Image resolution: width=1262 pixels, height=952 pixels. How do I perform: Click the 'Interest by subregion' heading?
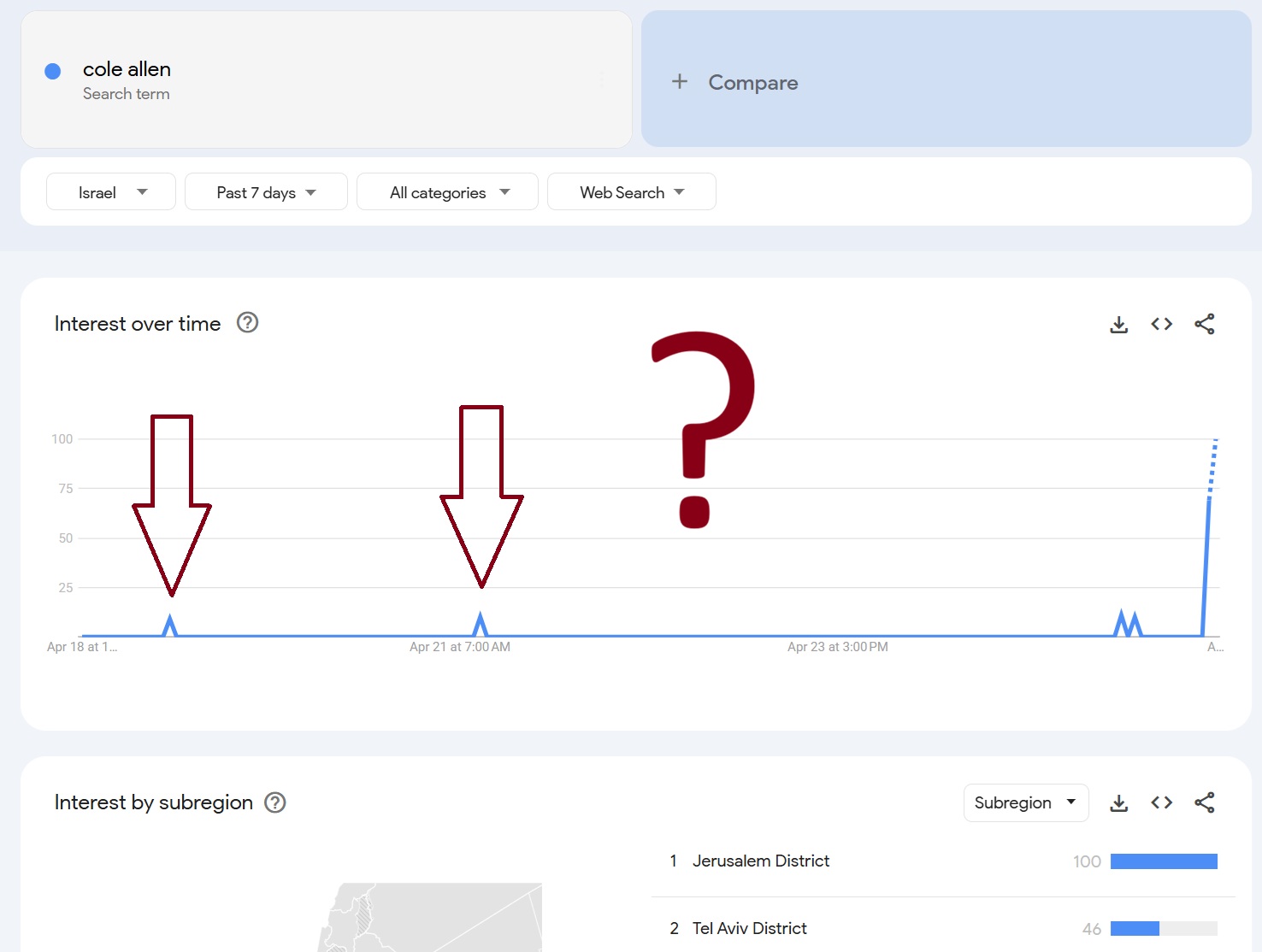click(x=154, y=802)
